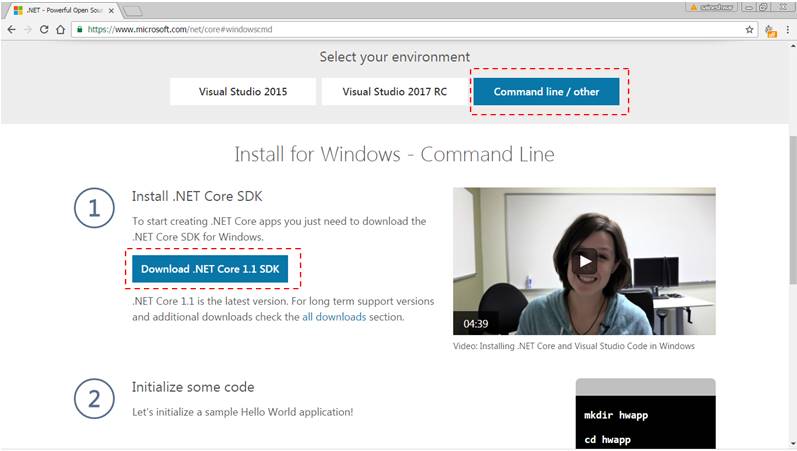Screen dimensions: 797x451
Task: Bookmark the page with the star icon
Action: click(749, 29)
